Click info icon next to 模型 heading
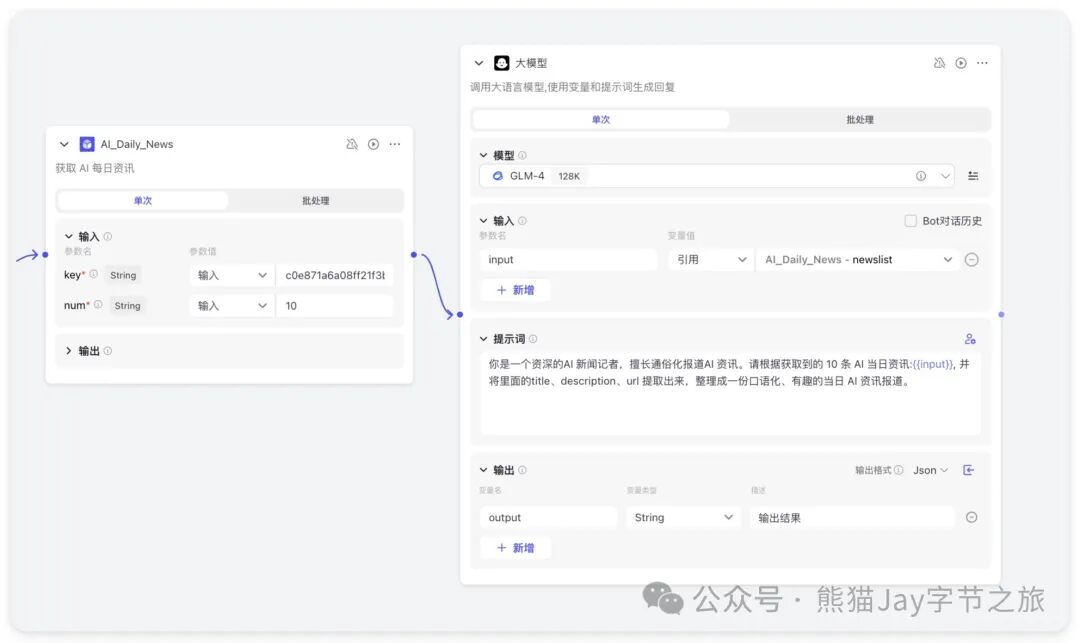 pyautogui.click(x=522, y=155)
